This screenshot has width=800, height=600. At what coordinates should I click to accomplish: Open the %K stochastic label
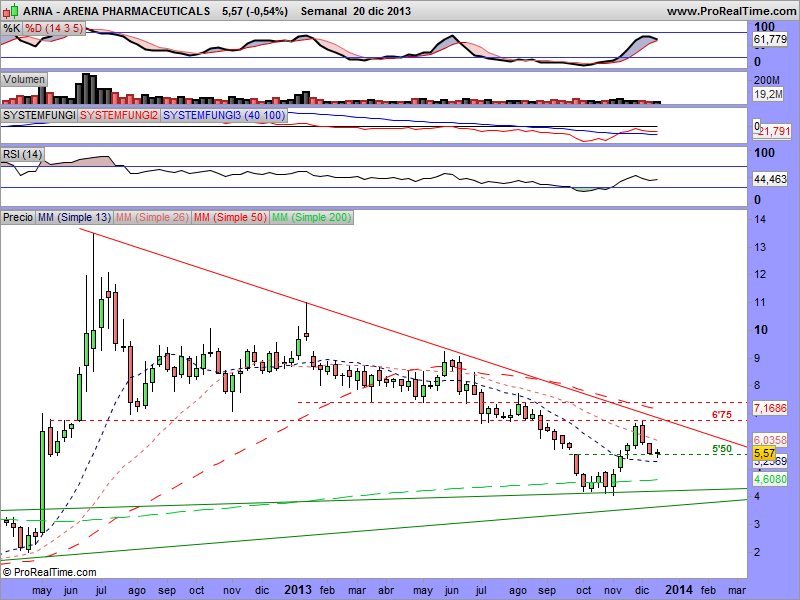coord(11,28)
